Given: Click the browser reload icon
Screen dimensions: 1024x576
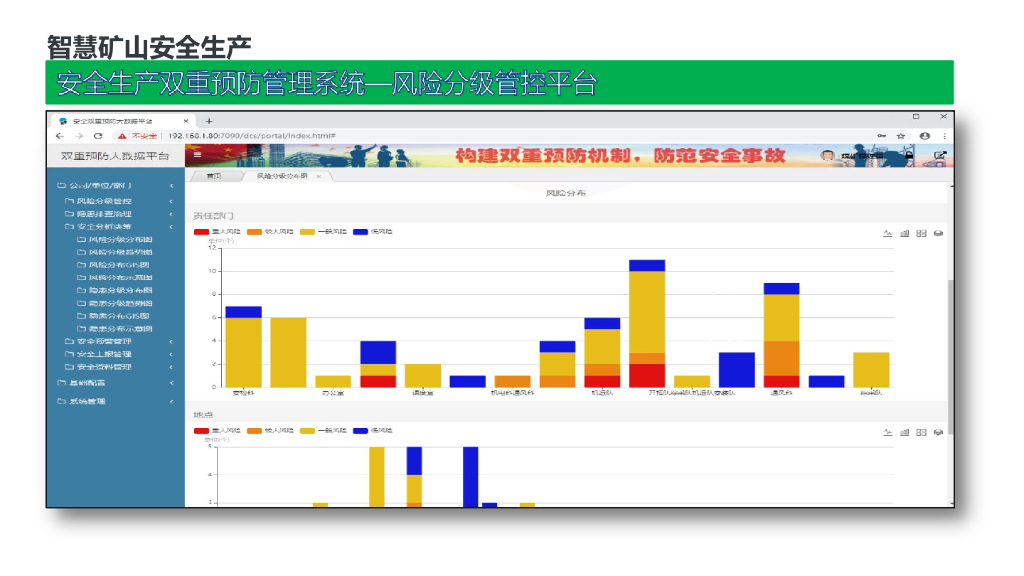Looking at the screenshot, I should 98,136.
